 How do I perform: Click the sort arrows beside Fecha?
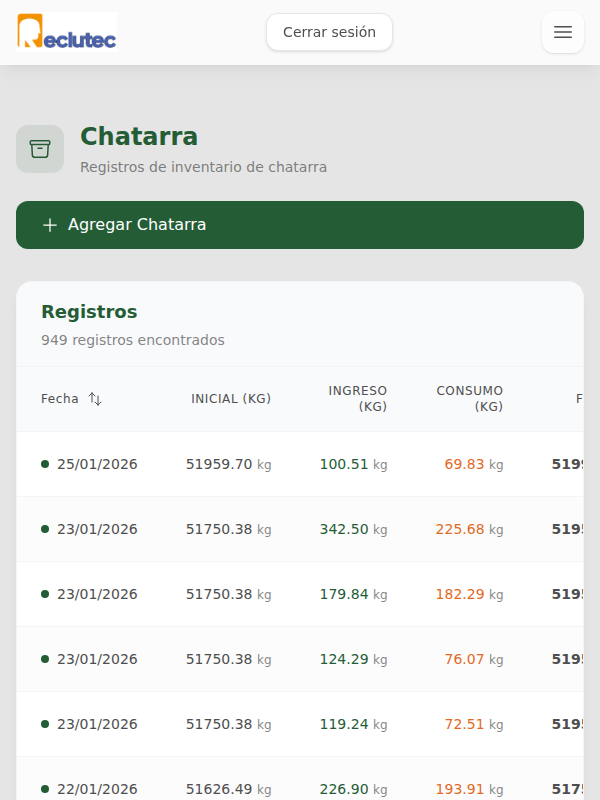95,398
